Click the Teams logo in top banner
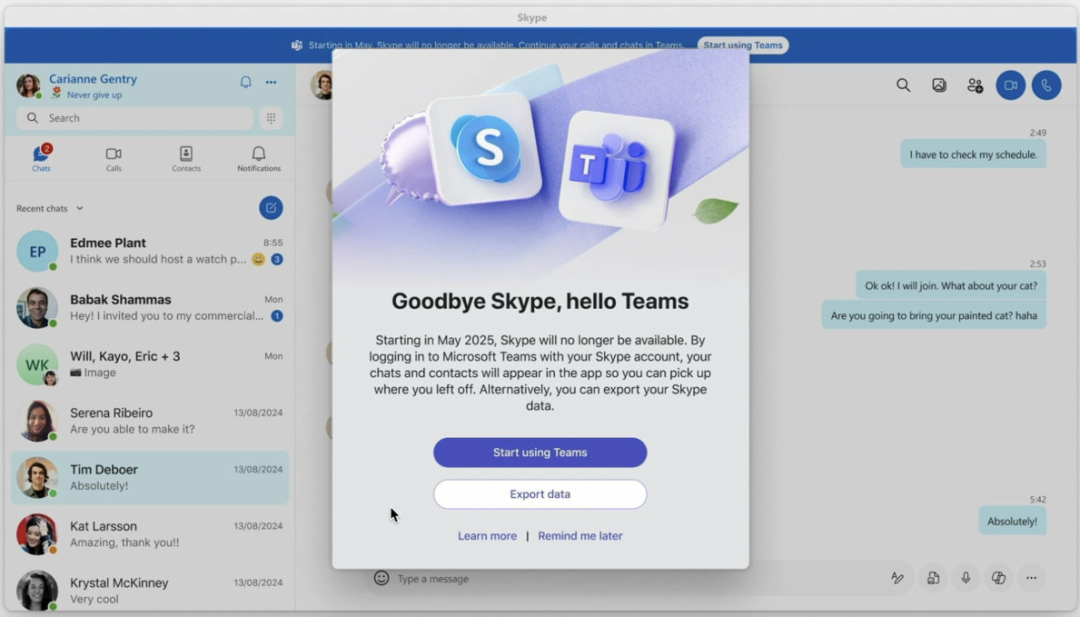1080x617 pixels. click(x=297, y=45)
